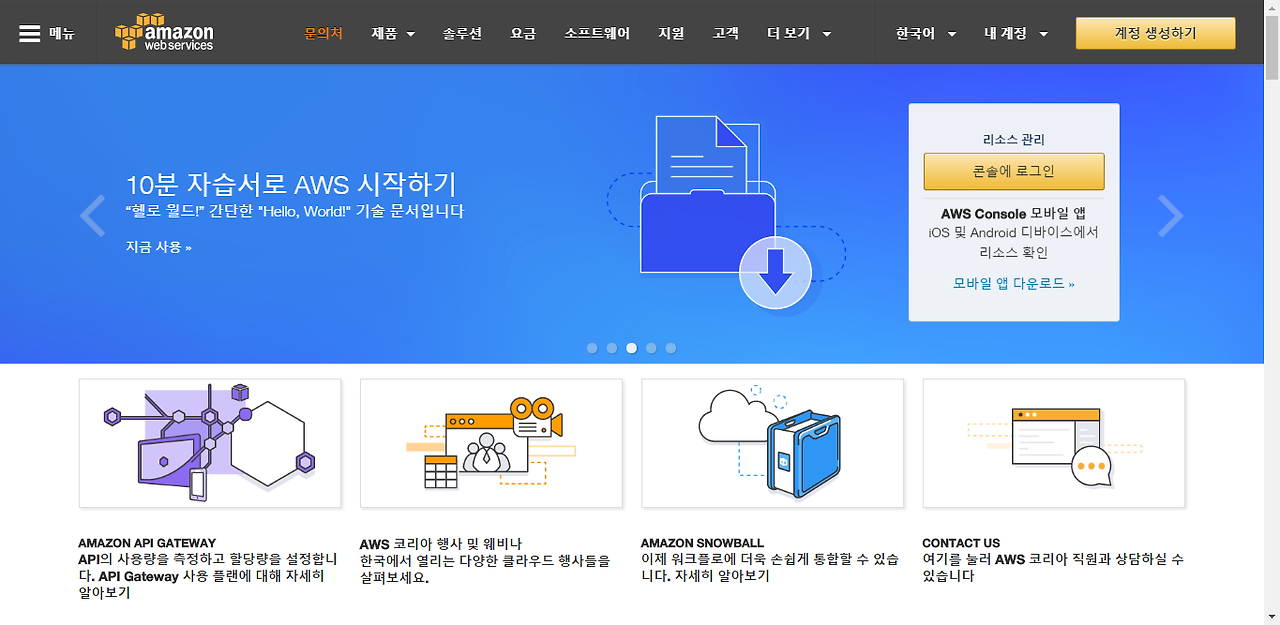Viewport: 1280px width, 625px height.
Task: Click the AMAZON SNOWBALL title
Action: tap(702, 543)
